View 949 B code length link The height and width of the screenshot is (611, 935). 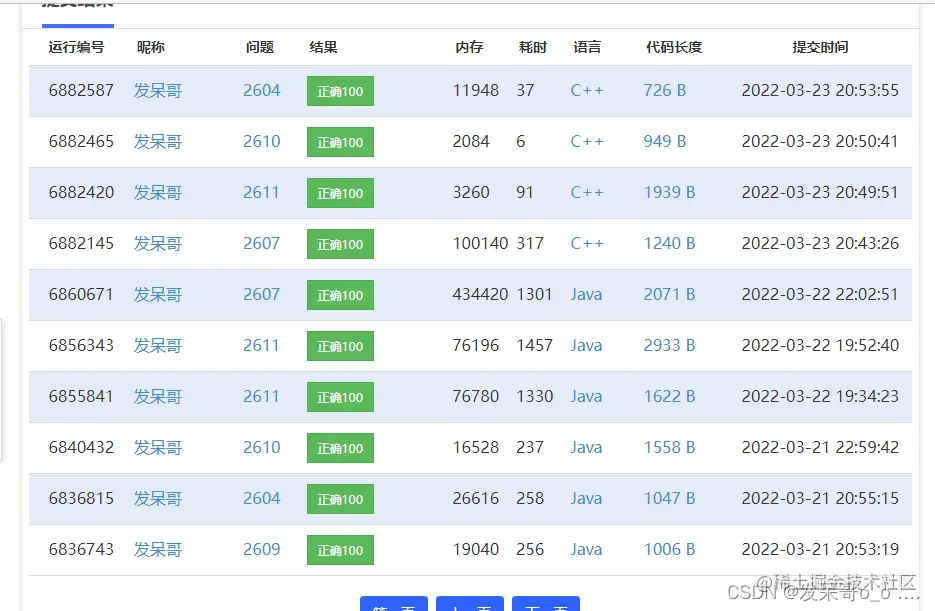tap(664, 142)
